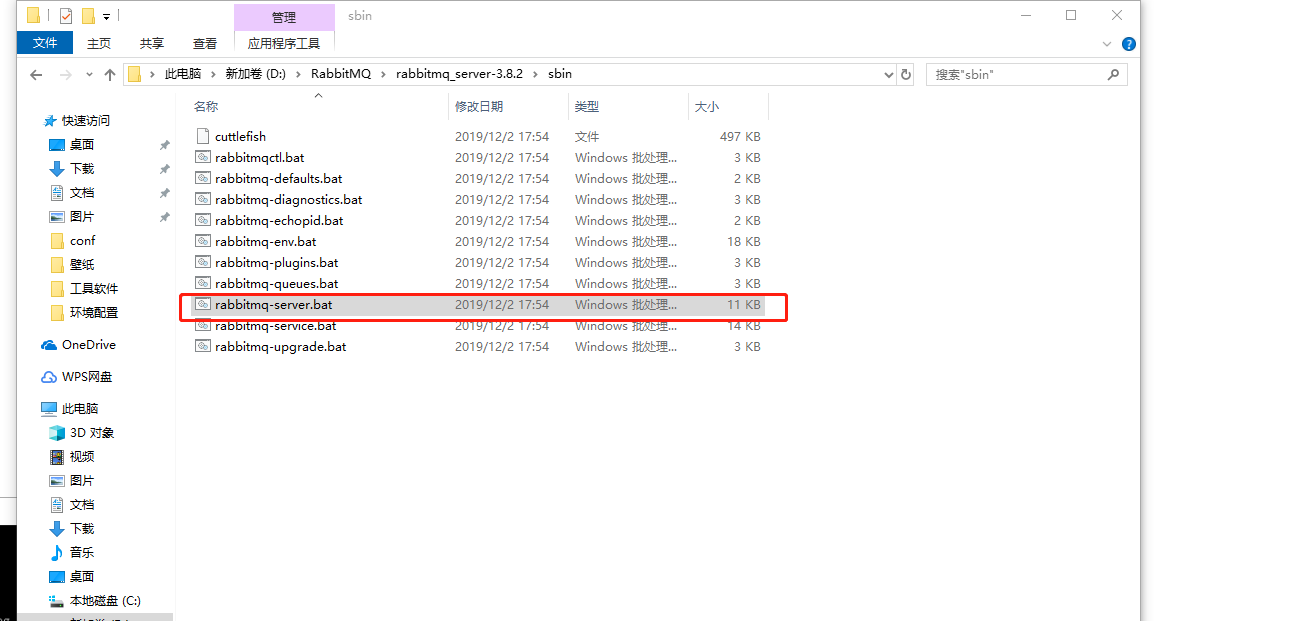Sort files by 类型 column header
The height and width of the screenshot is (621, 1314).
coord(587,106)
